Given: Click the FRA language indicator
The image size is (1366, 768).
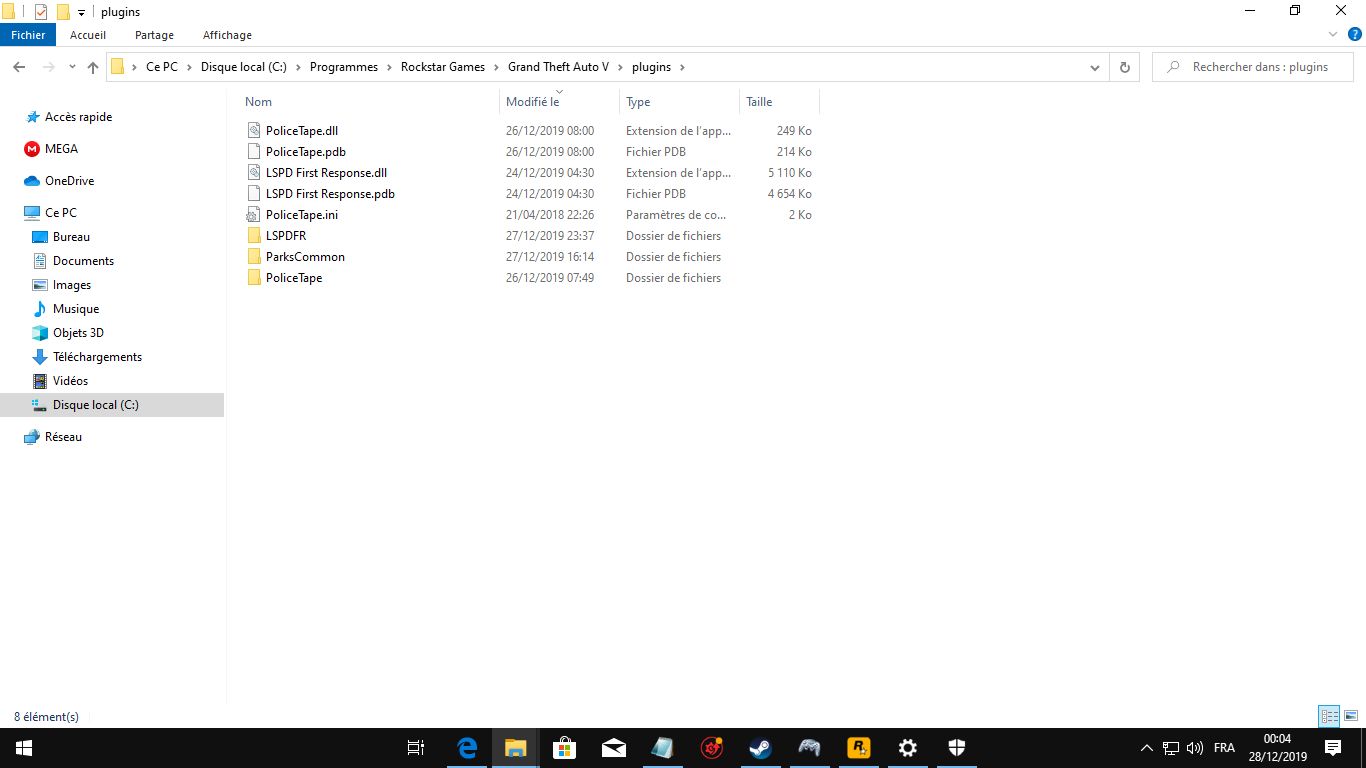Looking at the screenshot, I should coord(1224,748).
